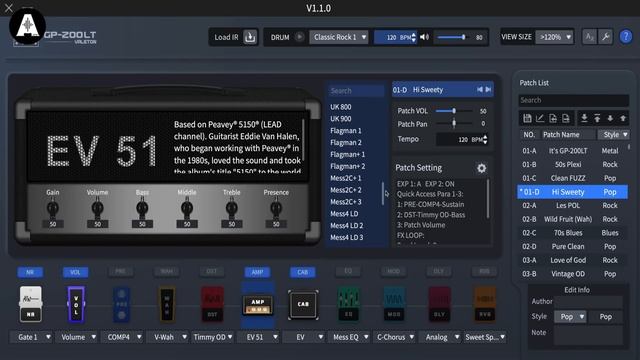
Task: Adjust the Patch VOL slider
Action: tap(454, 111)
